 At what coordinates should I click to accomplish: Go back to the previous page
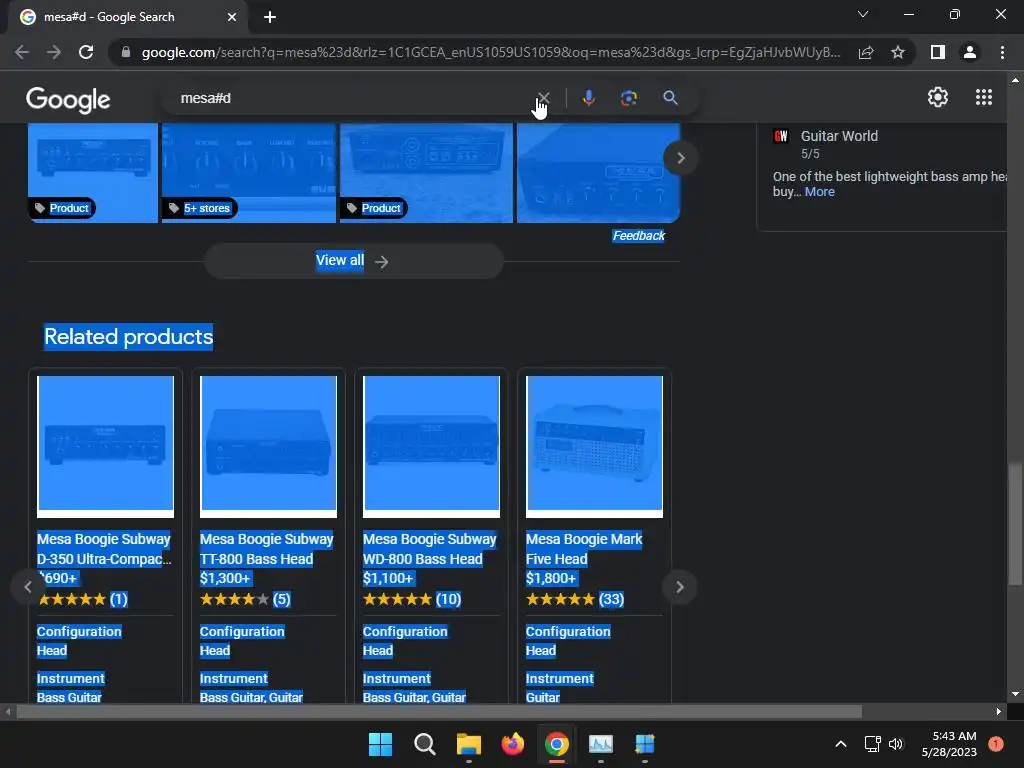(x=22, y=52)
